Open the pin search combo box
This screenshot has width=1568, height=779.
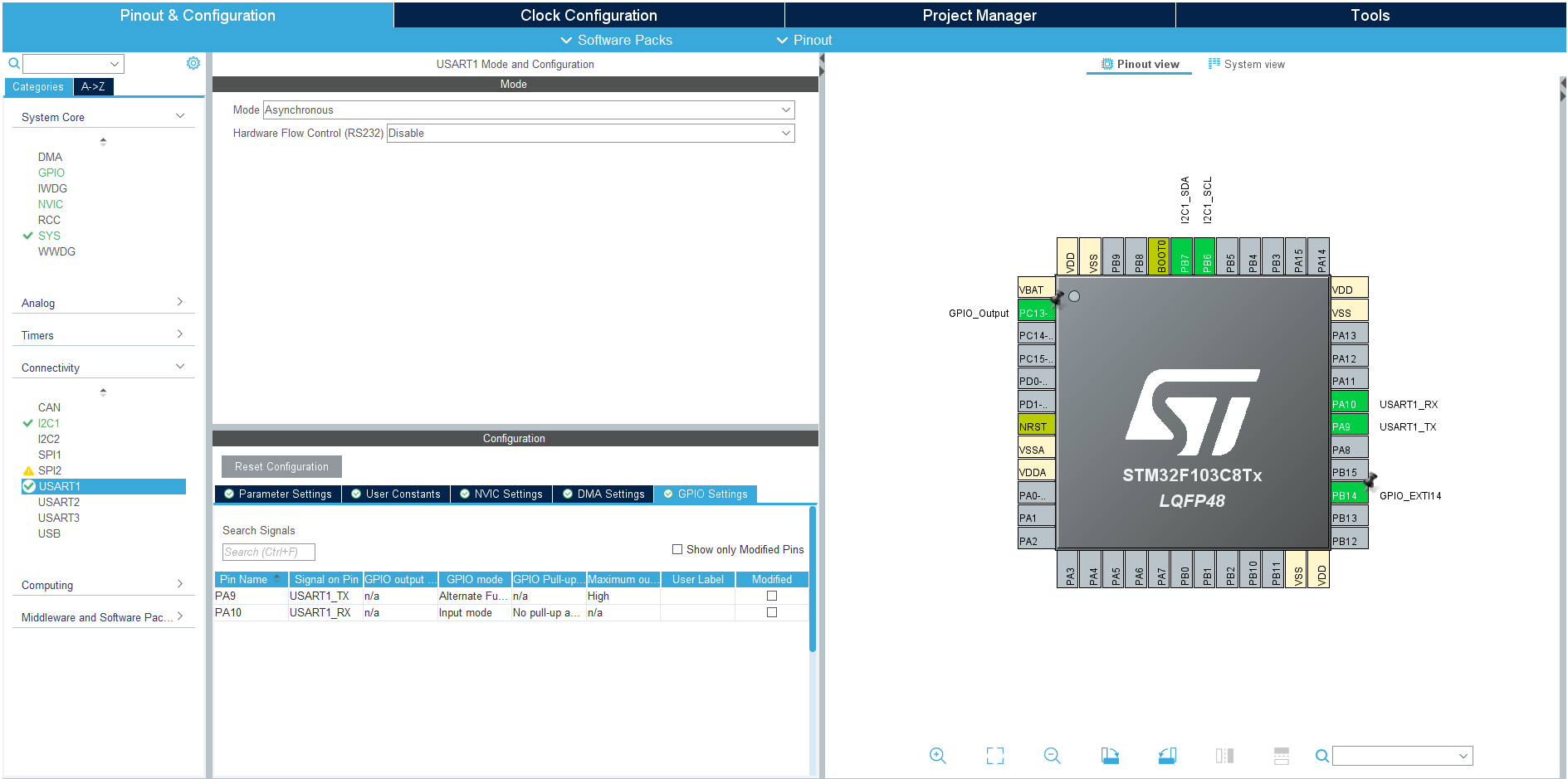point(1402,756)
